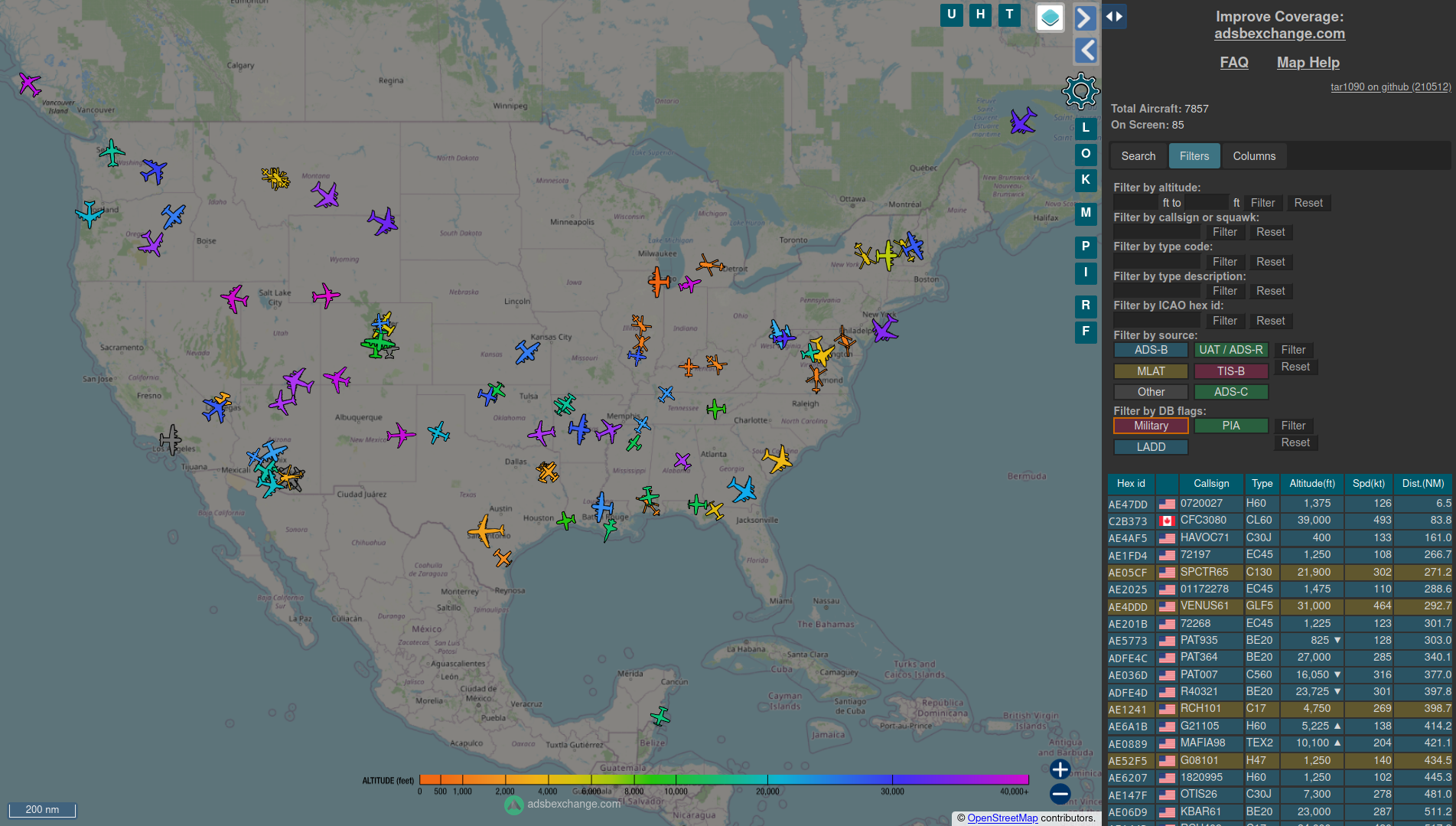The width and height of the screenshot is (1456, 826).
Task: Switch to the Filters tab
Action: click(x=1194, y=156)
